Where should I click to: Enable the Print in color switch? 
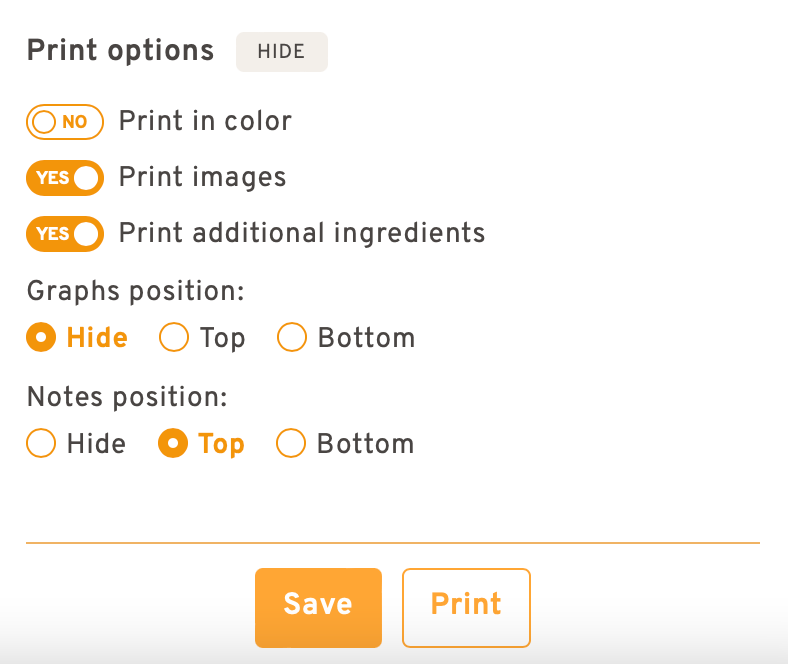coord(65,122)
